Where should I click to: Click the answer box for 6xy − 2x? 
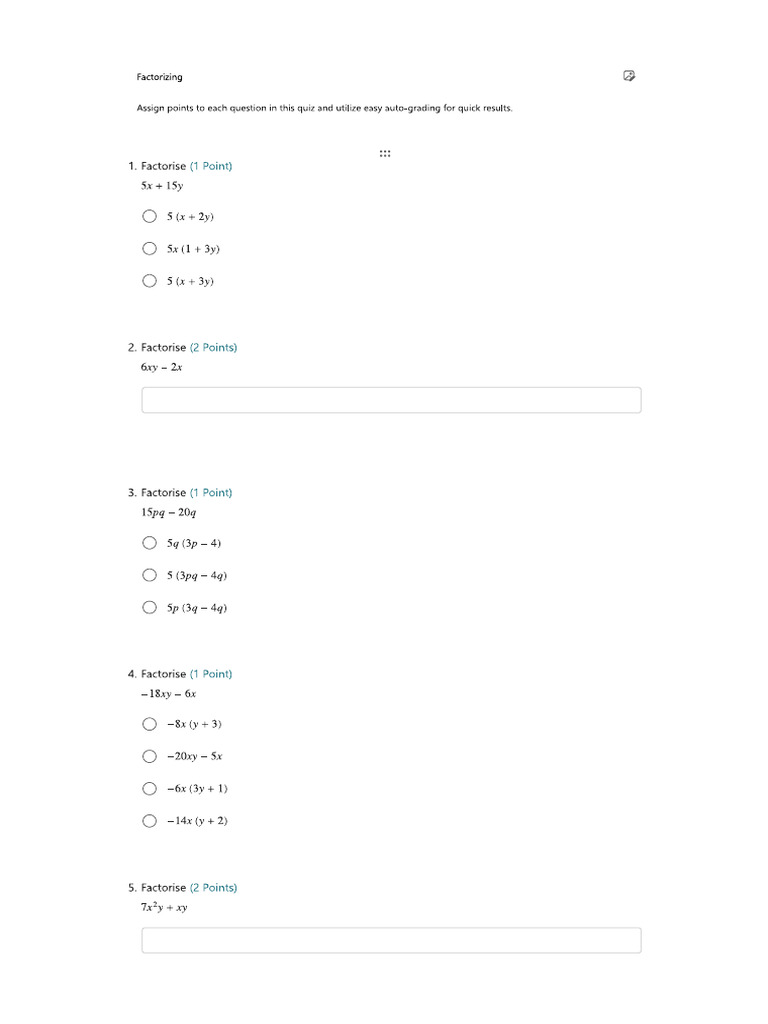click(x=391, y=400)
